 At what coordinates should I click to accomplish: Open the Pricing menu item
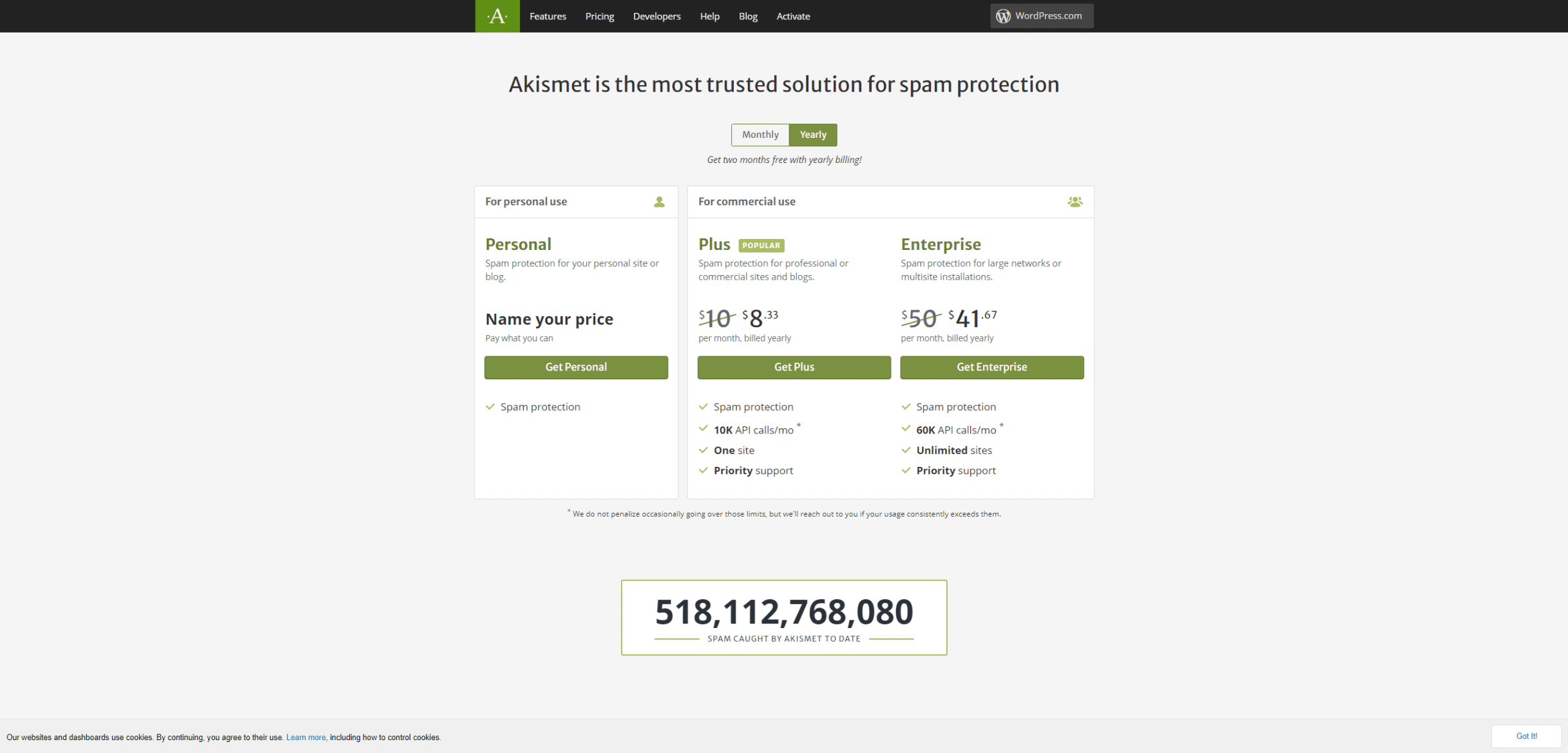pyautogui.click(x=600, y=16)
